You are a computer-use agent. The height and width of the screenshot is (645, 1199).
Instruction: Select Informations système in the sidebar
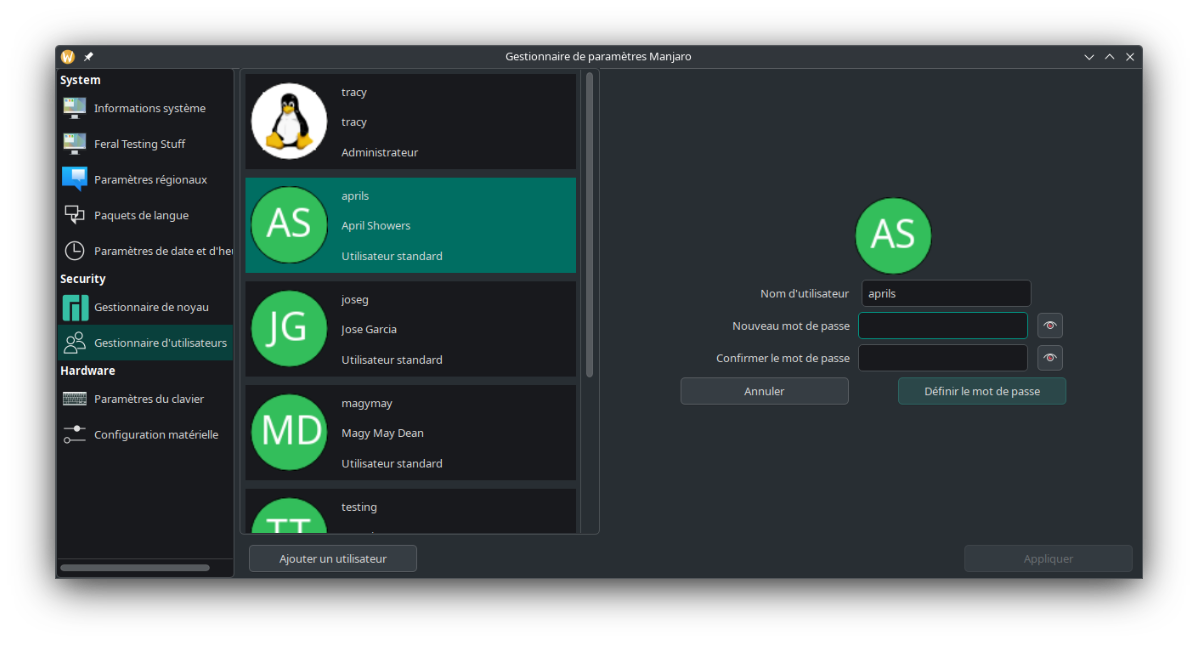[x=145, y=109]
